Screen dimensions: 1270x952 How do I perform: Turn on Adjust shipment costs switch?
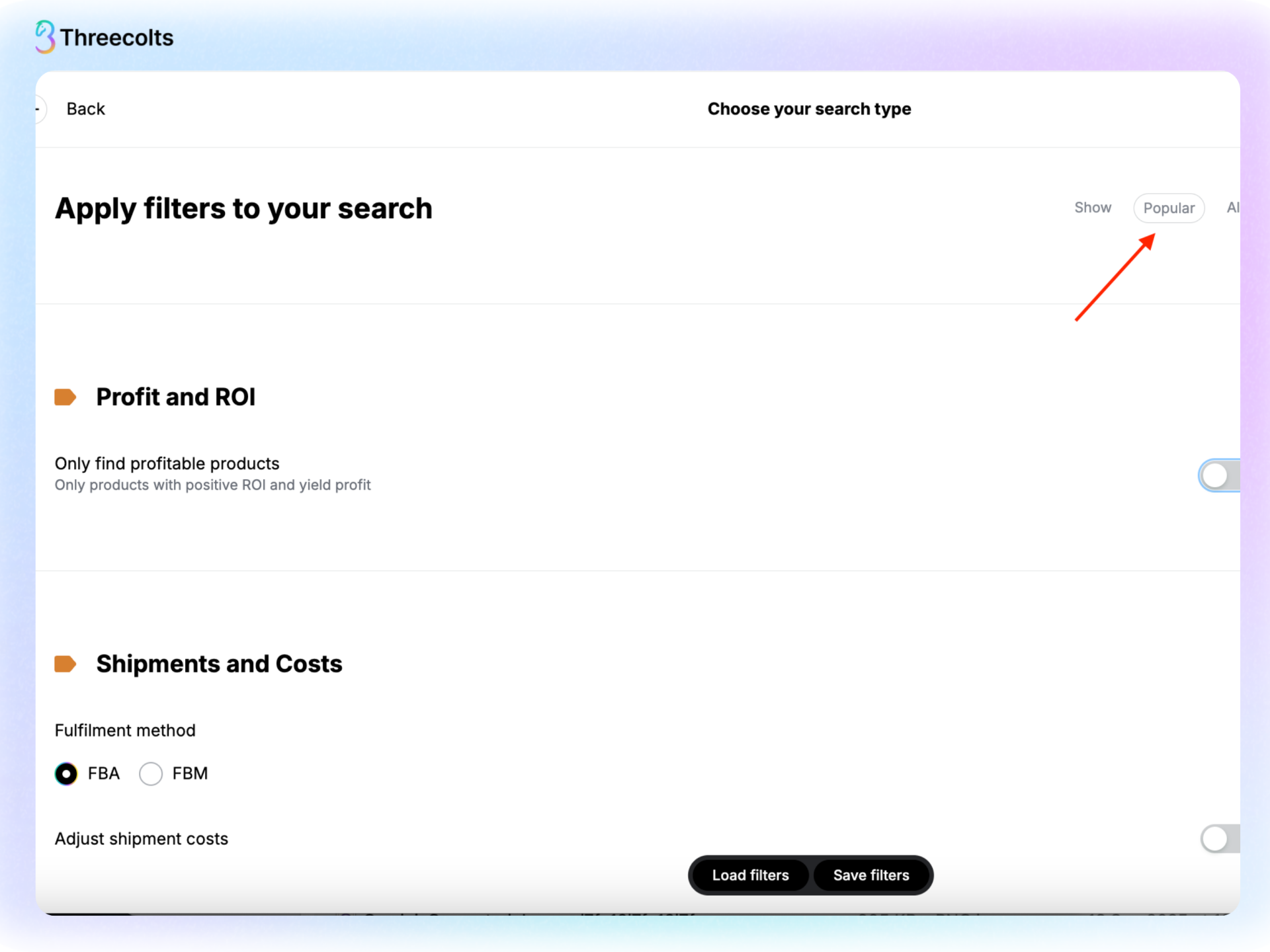(x=1219, y=839)
